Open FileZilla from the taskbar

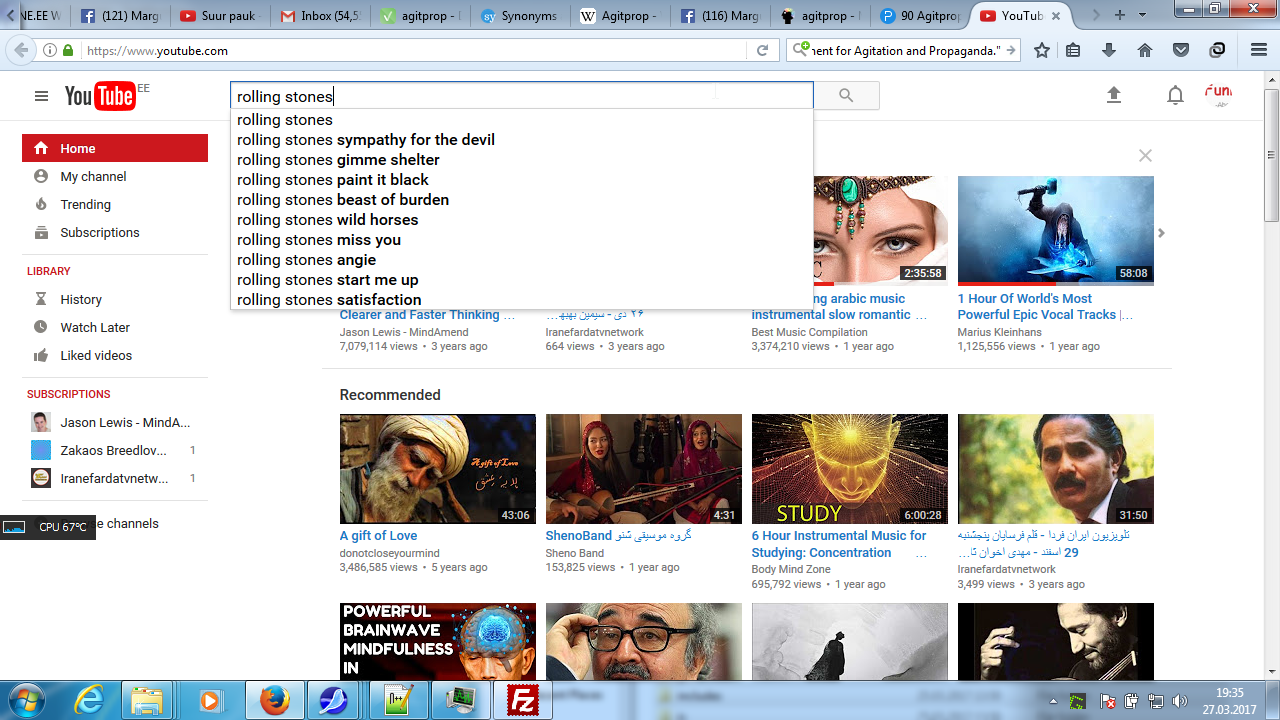click(x=523, y=700)
